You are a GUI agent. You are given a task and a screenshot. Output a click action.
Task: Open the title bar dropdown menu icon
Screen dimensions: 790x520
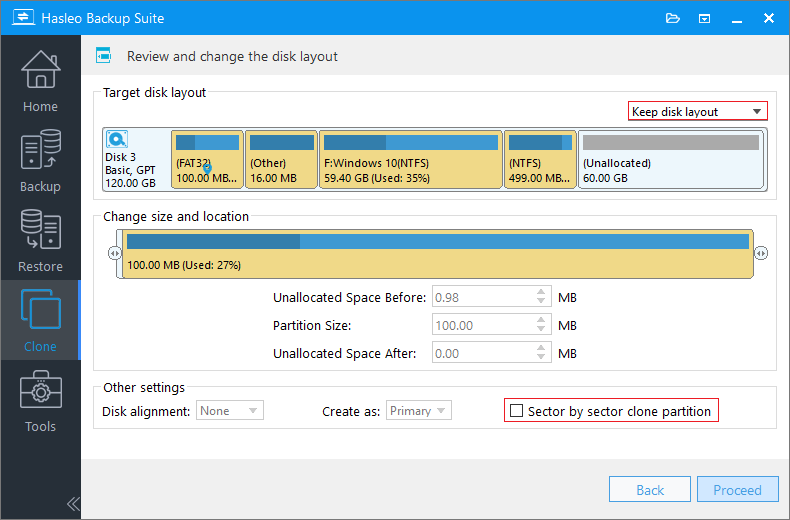pyautogui.click(x=704, y=19)
